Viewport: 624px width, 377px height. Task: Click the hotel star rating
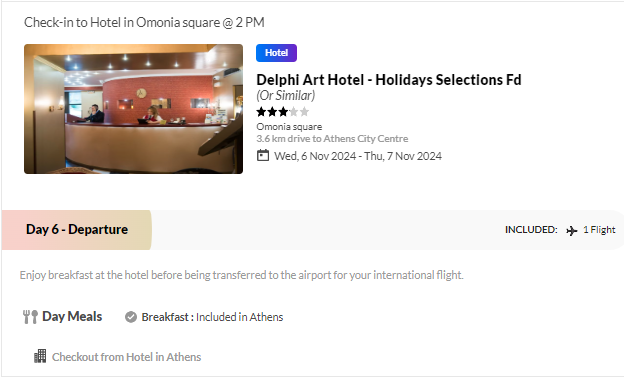(283, 112)
